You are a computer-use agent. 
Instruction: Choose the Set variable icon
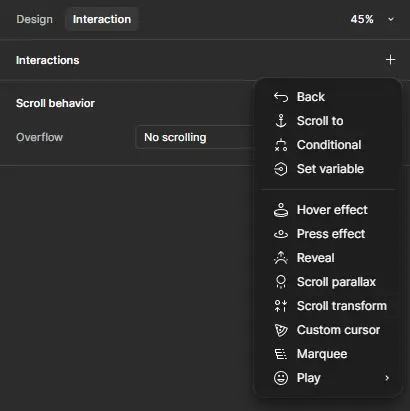pos(281,169)
